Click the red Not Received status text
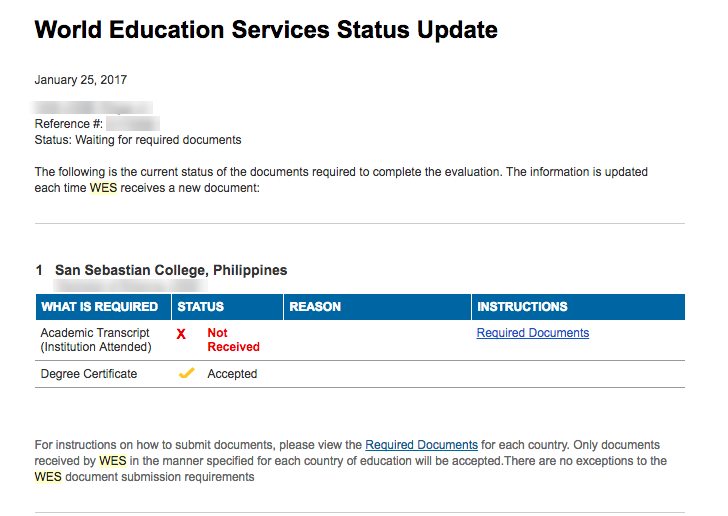 [x=233, y=340]
